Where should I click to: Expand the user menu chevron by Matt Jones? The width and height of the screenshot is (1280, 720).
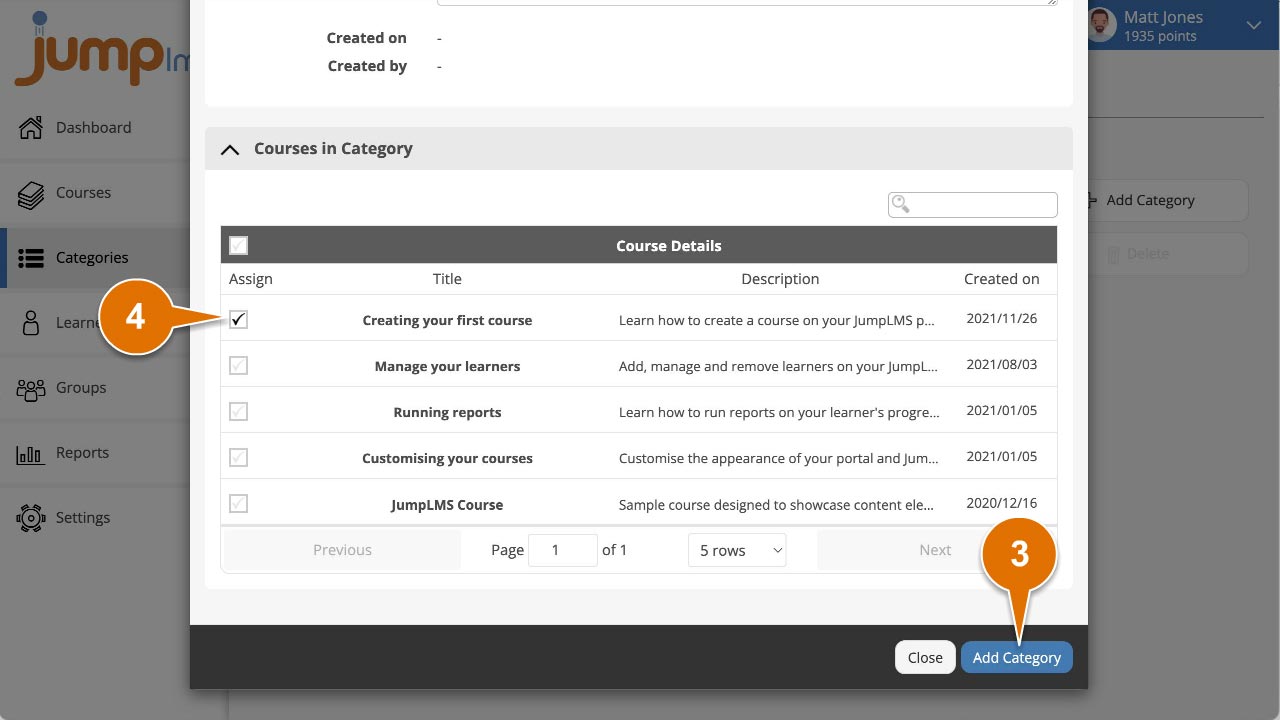coord(1253,26)
